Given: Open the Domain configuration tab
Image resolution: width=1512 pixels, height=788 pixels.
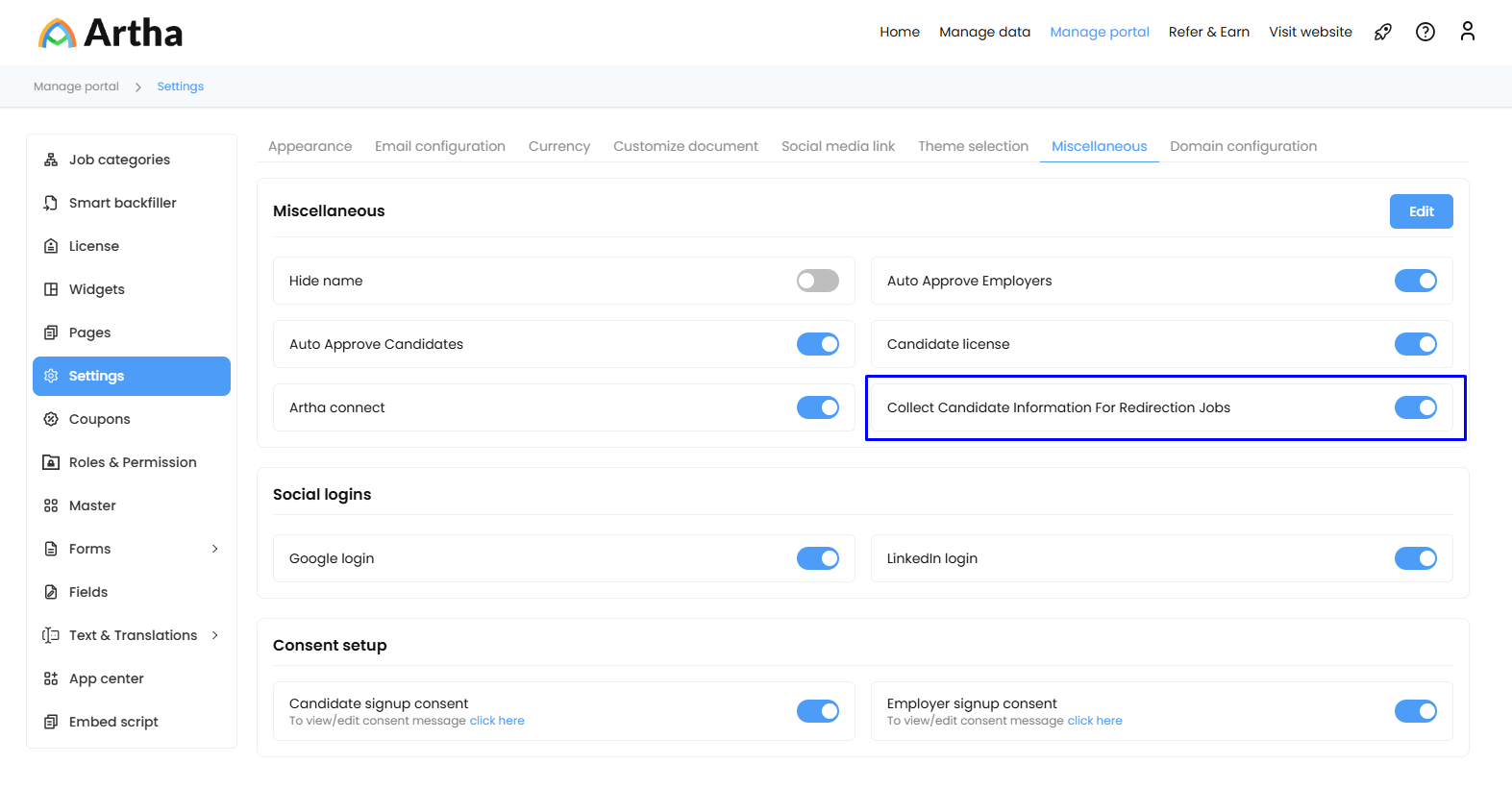Looking at the screenshot, I should (x=1243, y=146).
